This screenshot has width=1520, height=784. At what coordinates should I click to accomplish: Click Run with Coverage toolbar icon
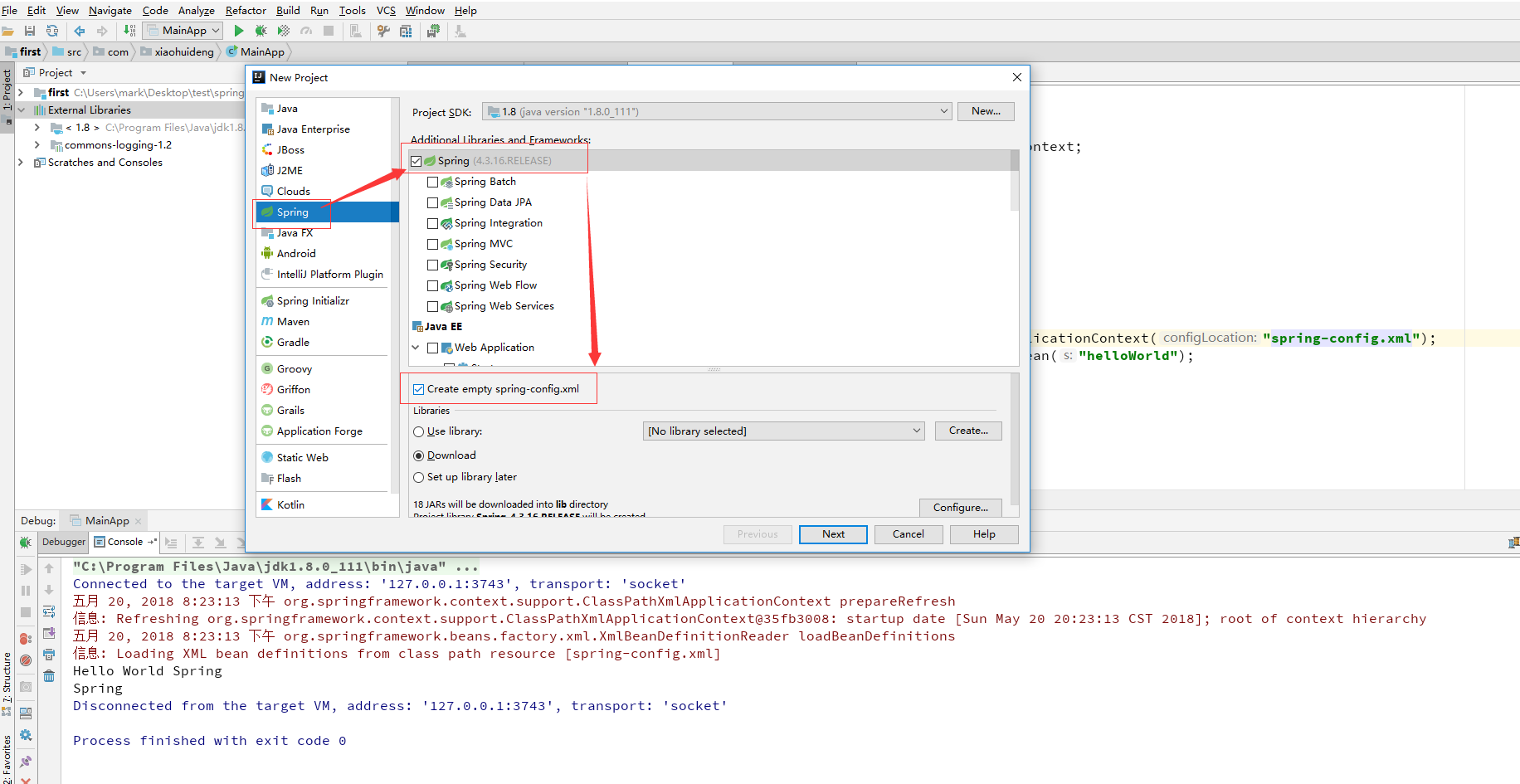click(x=284, y=31)
